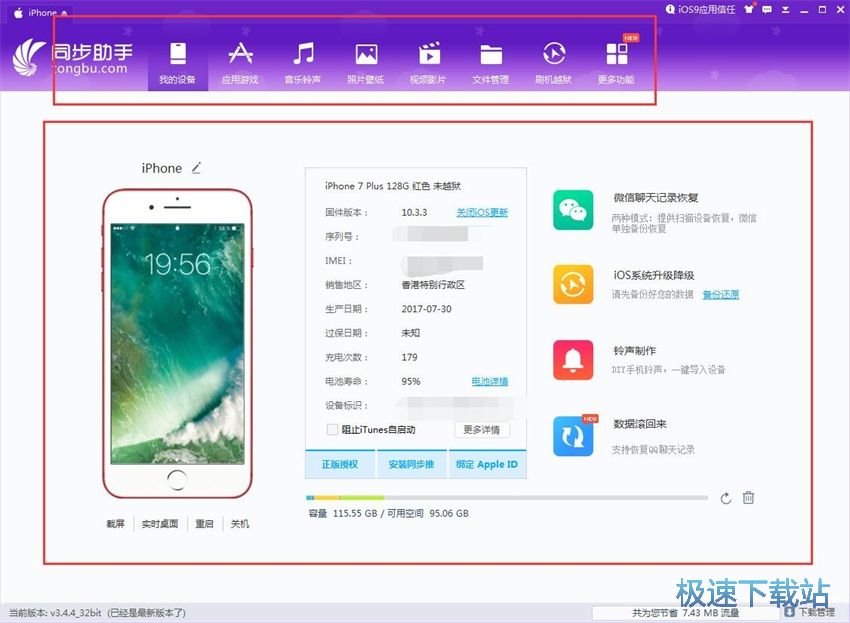Image resolution: width=850 pixels, height=623 pixels.
Task: Open WeChat chat recovery green icon
Action: pos(573,210)
